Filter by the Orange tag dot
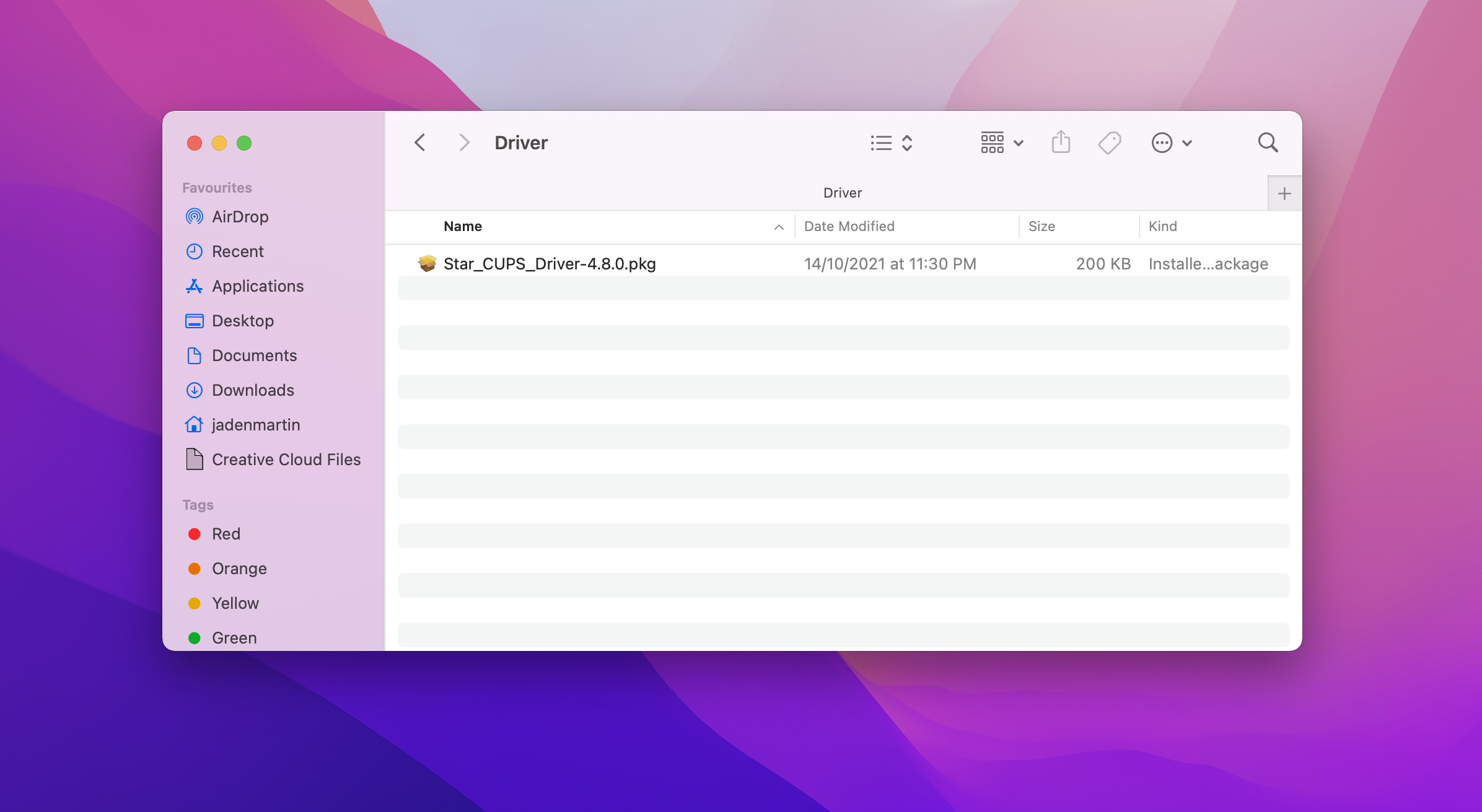 (195, 569)
